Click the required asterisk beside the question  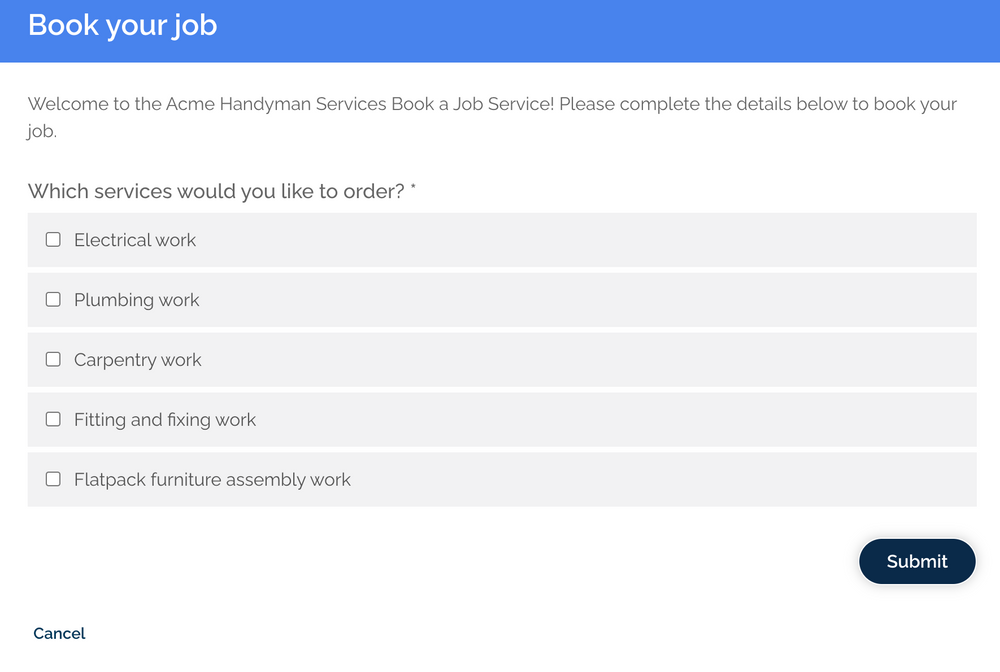(413, 188)
